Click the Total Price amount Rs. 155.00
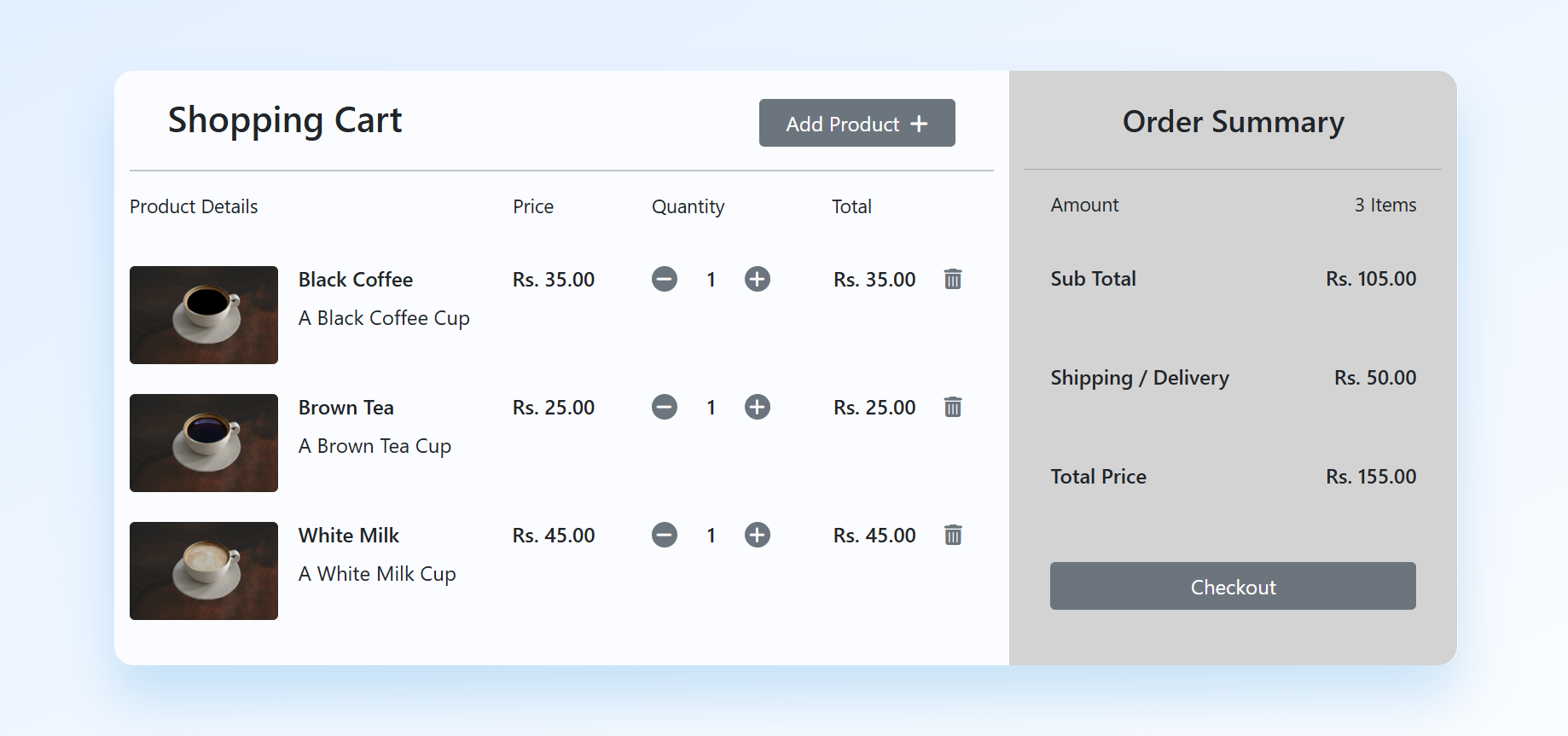The image size is (1568, 736). (1370, 477)
